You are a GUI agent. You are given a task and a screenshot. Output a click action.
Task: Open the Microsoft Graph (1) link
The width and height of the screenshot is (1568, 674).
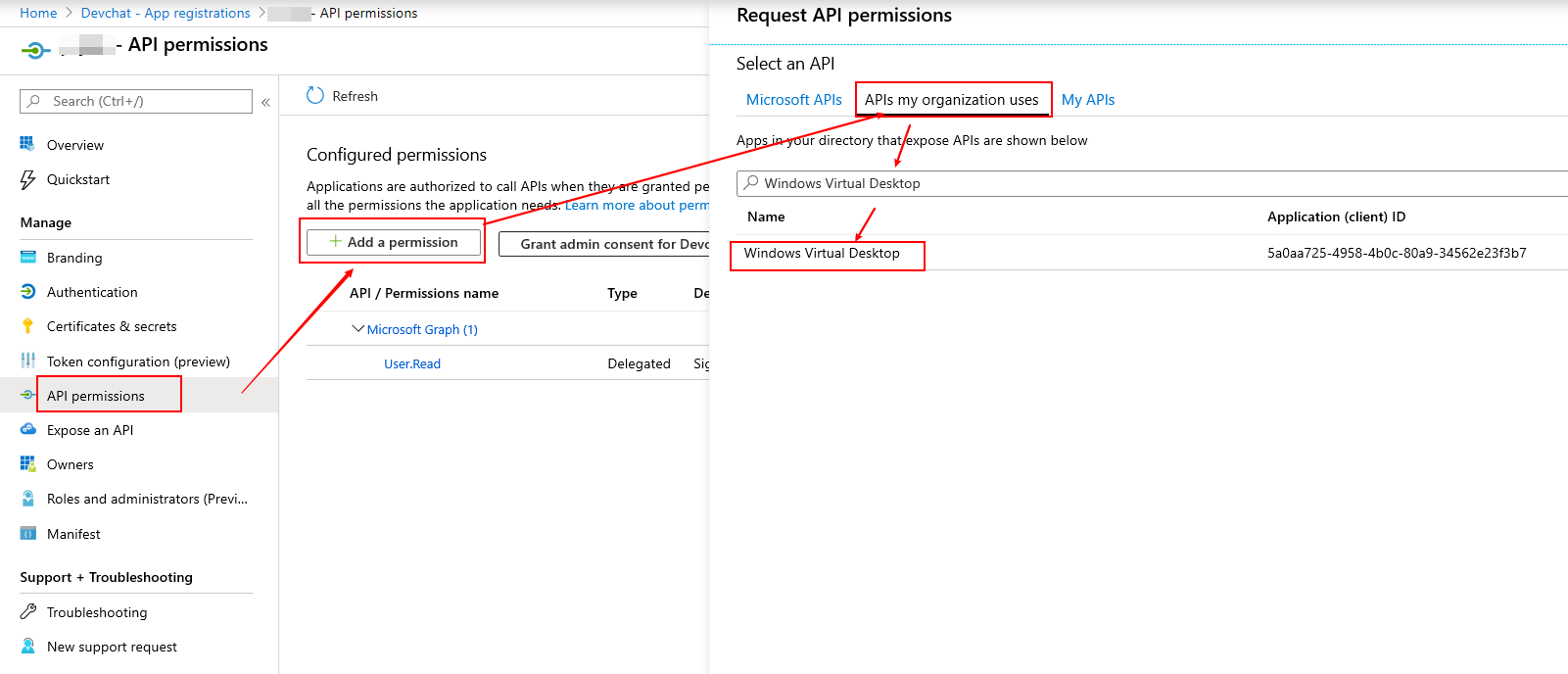point(422,329)
